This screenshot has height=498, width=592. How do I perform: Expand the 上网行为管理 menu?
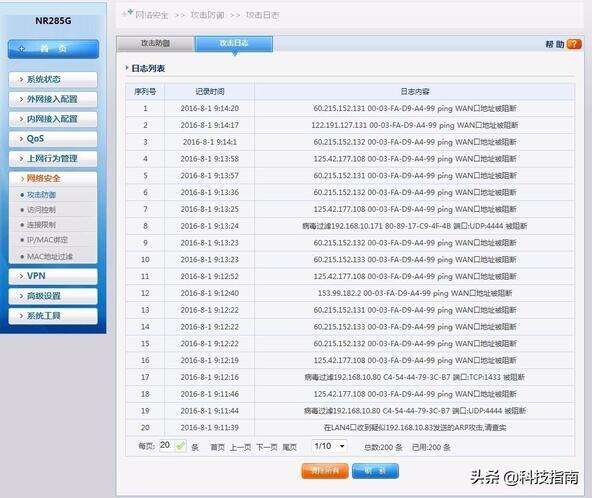[53, 159]
